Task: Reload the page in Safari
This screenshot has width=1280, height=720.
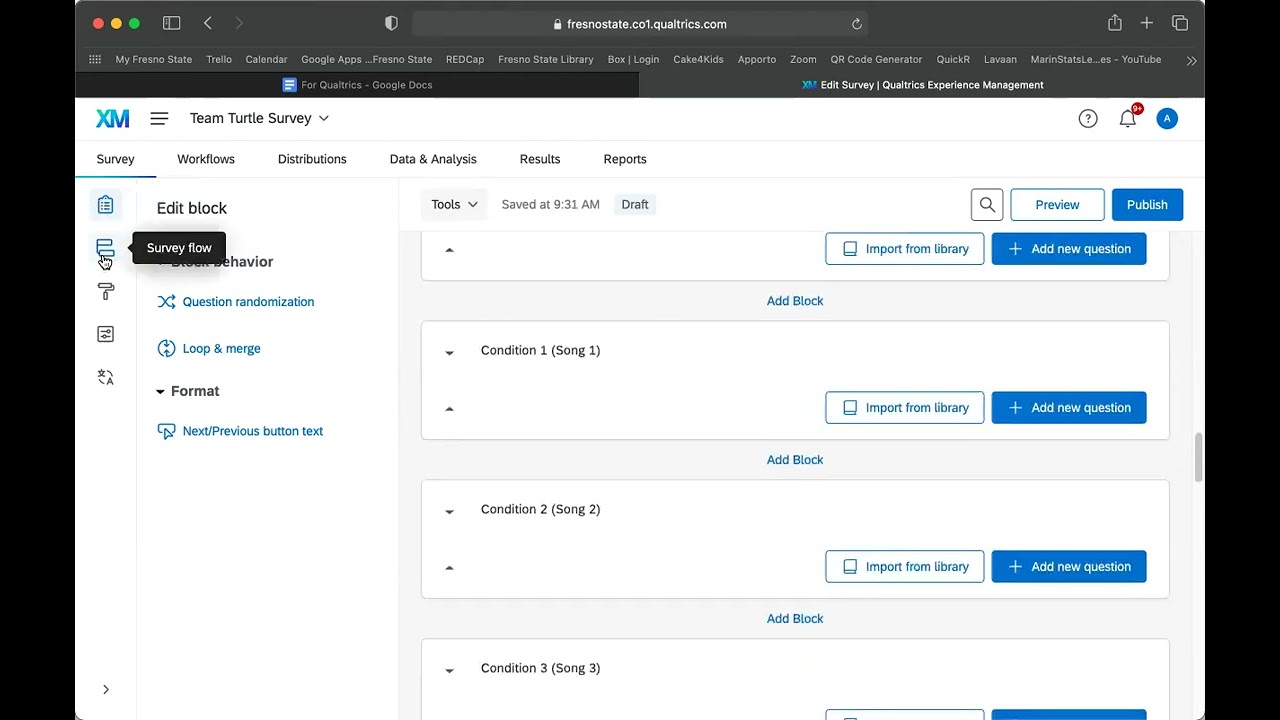Action: tap(857, 24)
